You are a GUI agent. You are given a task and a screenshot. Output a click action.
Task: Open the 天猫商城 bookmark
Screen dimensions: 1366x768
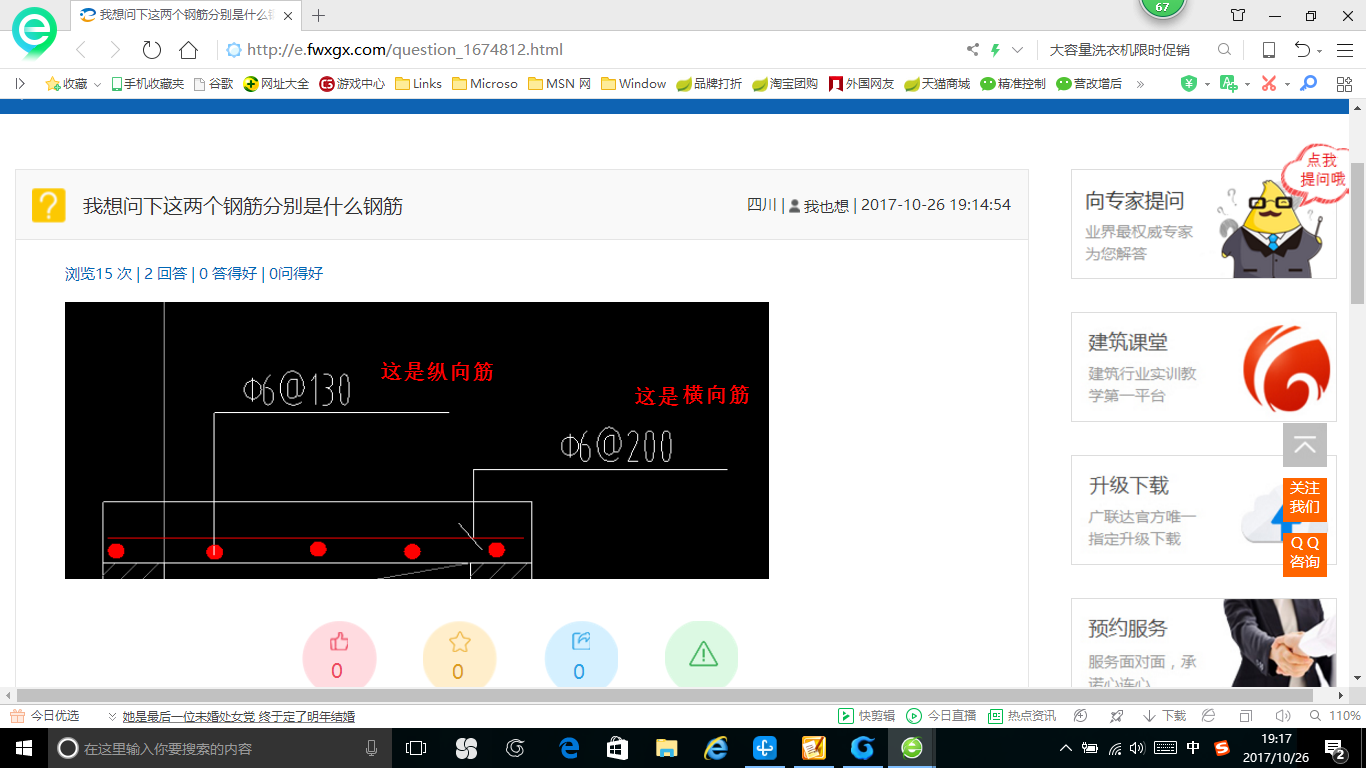(x=938, y=84)
